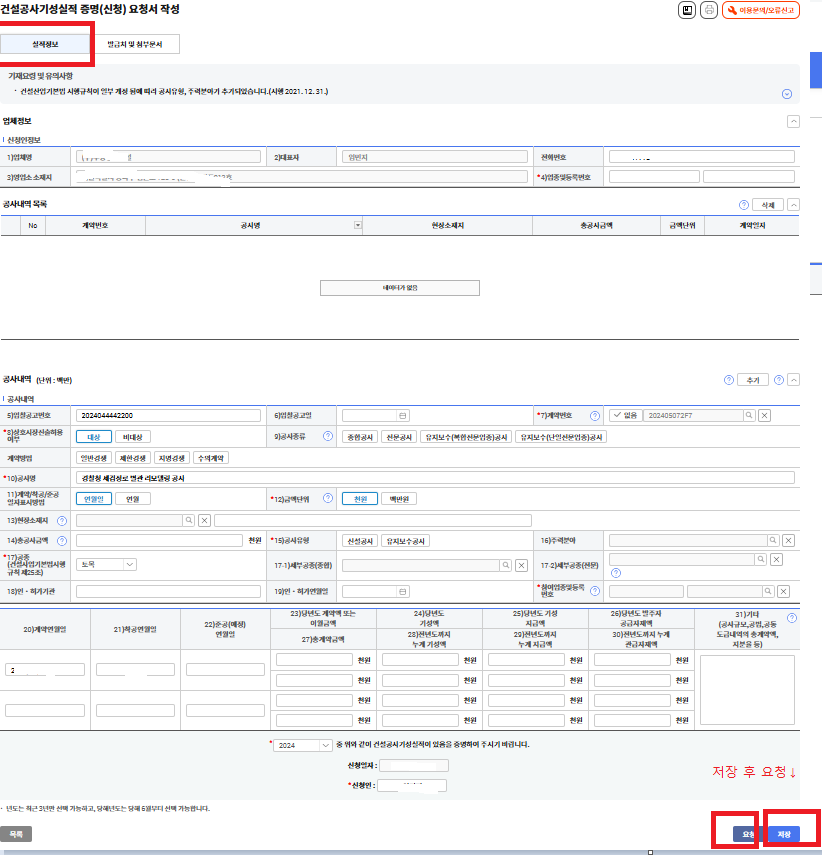Image resolution: width=822 pixels, height=855 pixels.
Task: Expand the 기재요령 및 유의사항 notes chevron
Action: pyautogui.click(x=787, y=94)
